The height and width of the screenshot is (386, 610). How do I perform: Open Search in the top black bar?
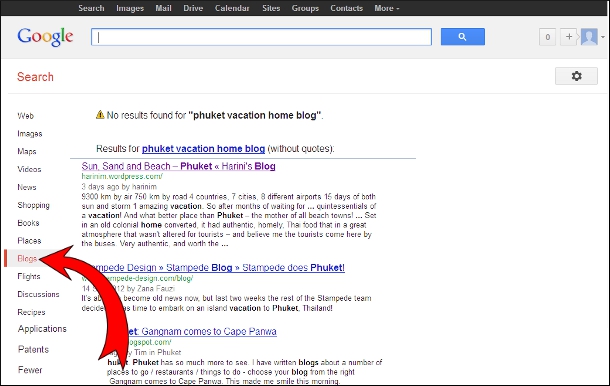click(91, 8)
